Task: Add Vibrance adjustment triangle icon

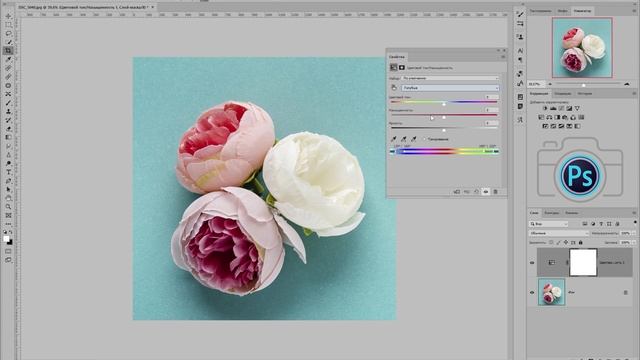Action: click(x=577, y=108)
